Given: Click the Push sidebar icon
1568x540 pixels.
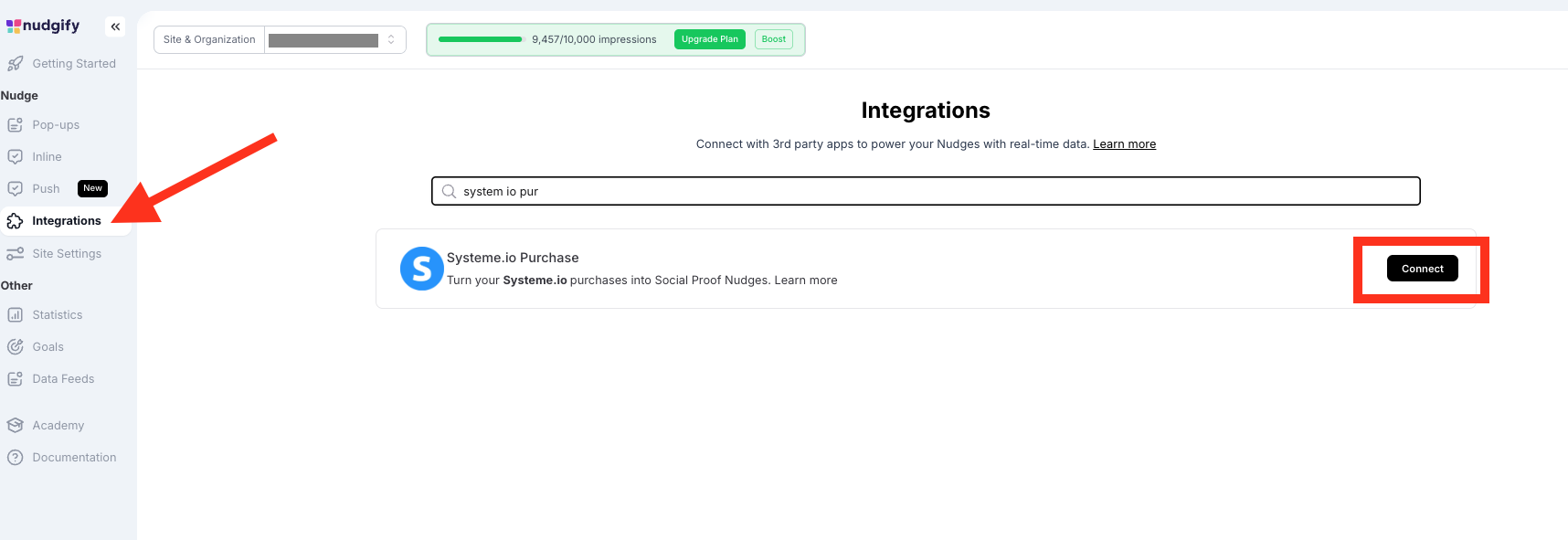Looking at the screenshot, I should coord(16,189).
